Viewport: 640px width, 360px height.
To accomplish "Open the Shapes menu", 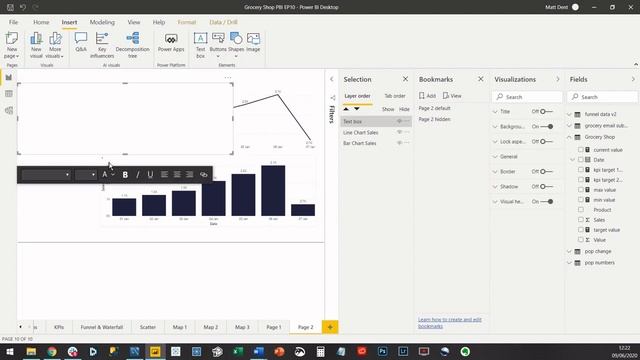I will (236, 45).
